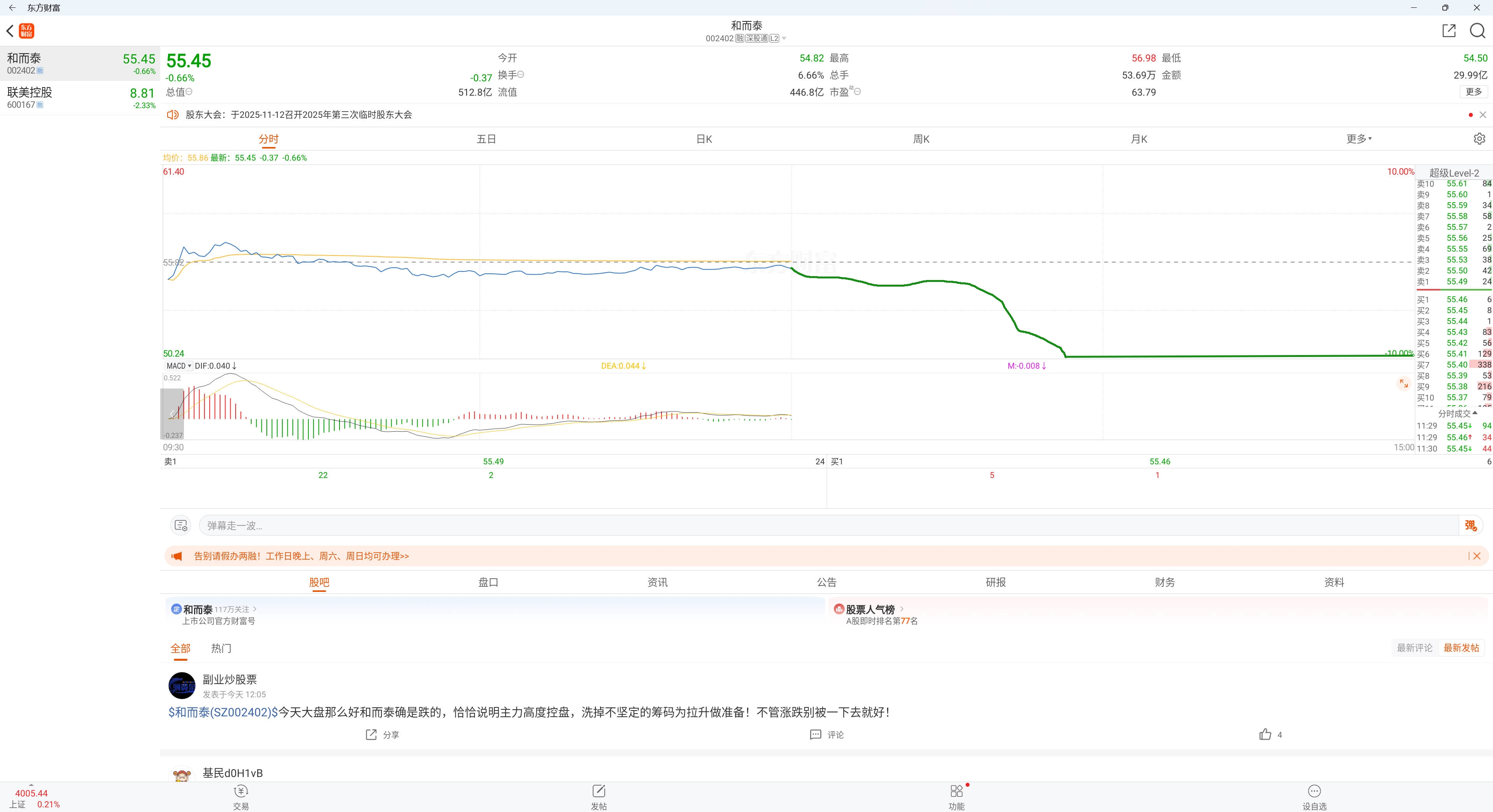Switch to the 日K chart tab
The image size is (1493, 812).
click(704, 139)
